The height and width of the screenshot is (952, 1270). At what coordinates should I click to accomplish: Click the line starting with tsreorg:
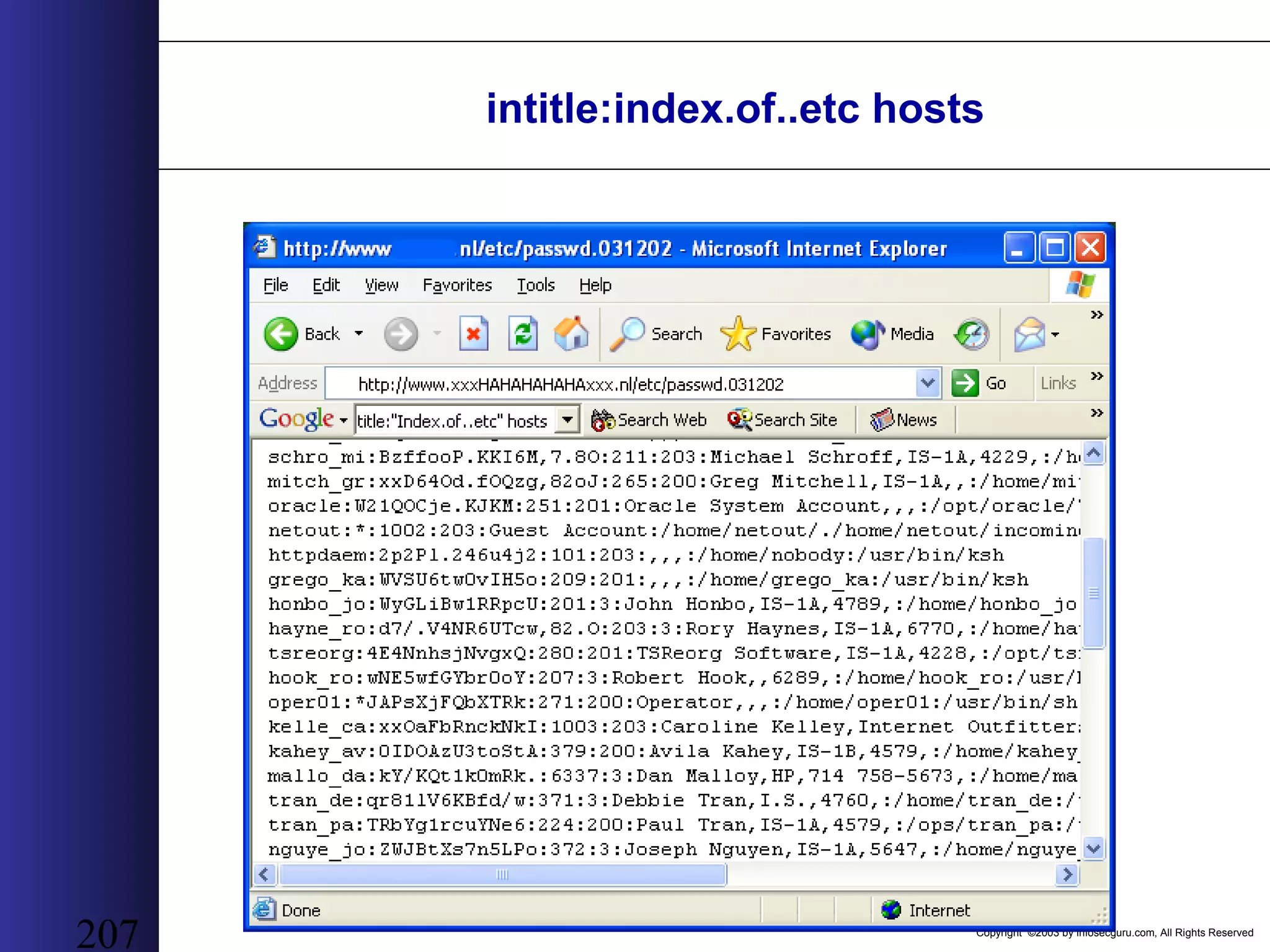coord(673,654)
